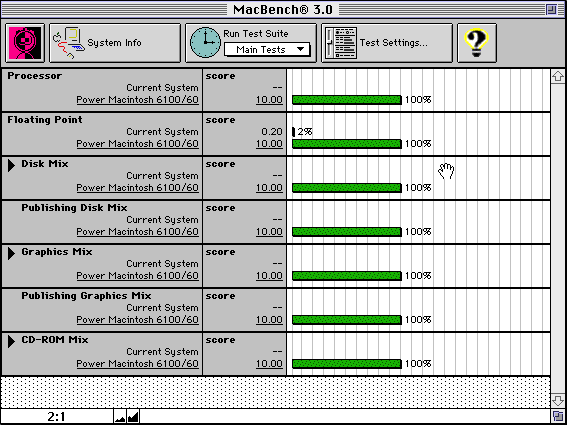Click the scroll down arrow in scrollbar

point(558,400)
